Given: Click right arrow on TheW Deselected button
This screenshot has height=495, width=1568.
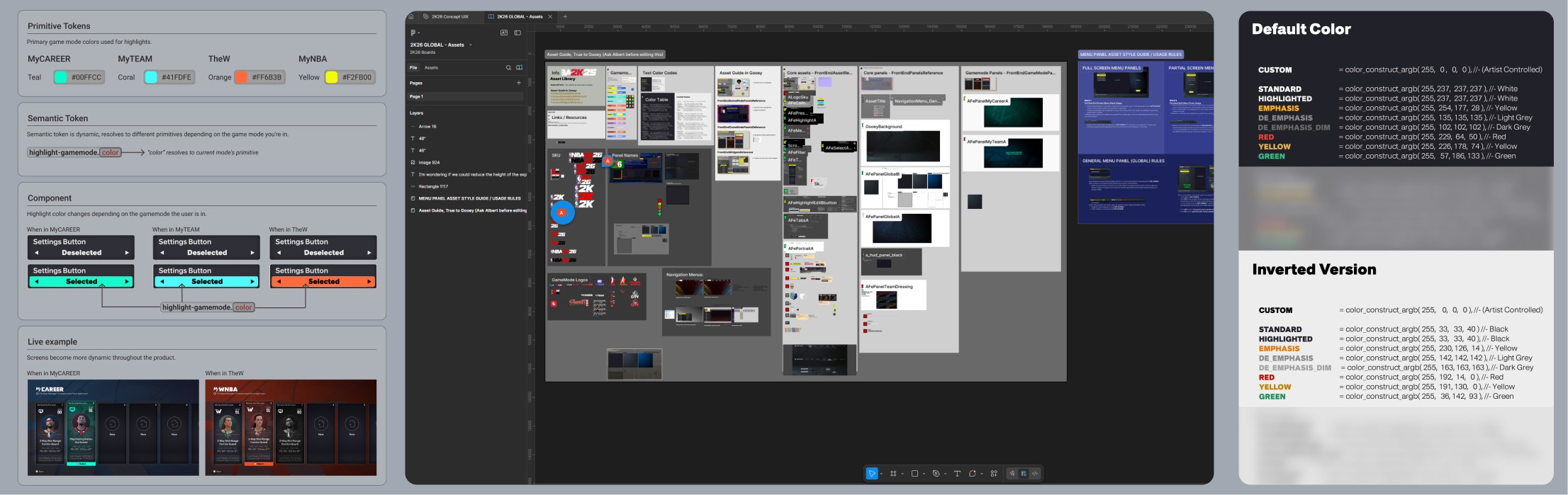Looking at the screenshot, I should pos(369,253).
